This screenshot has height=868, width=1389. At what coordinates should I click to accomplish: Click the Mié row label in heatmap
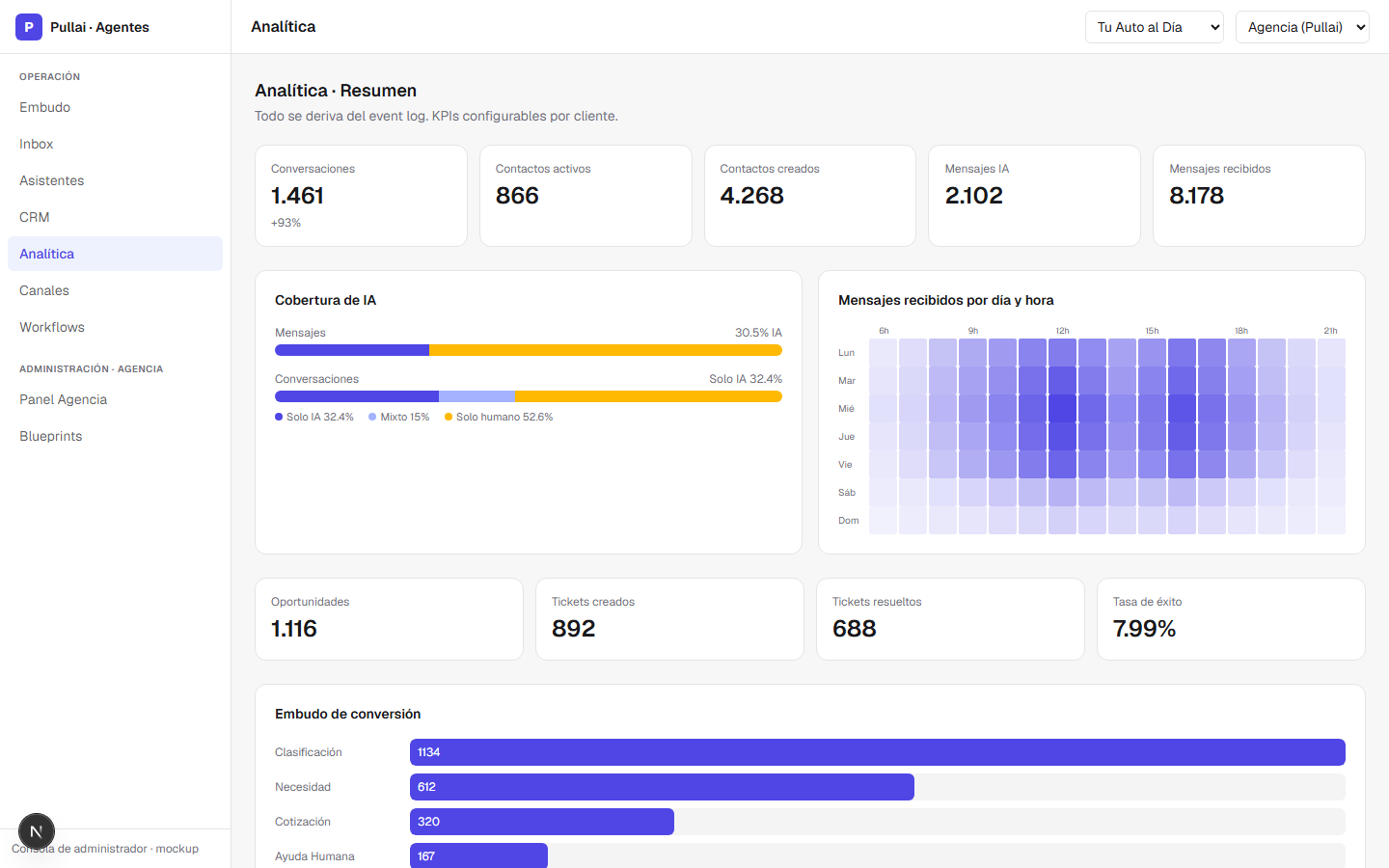click(846, 409)
